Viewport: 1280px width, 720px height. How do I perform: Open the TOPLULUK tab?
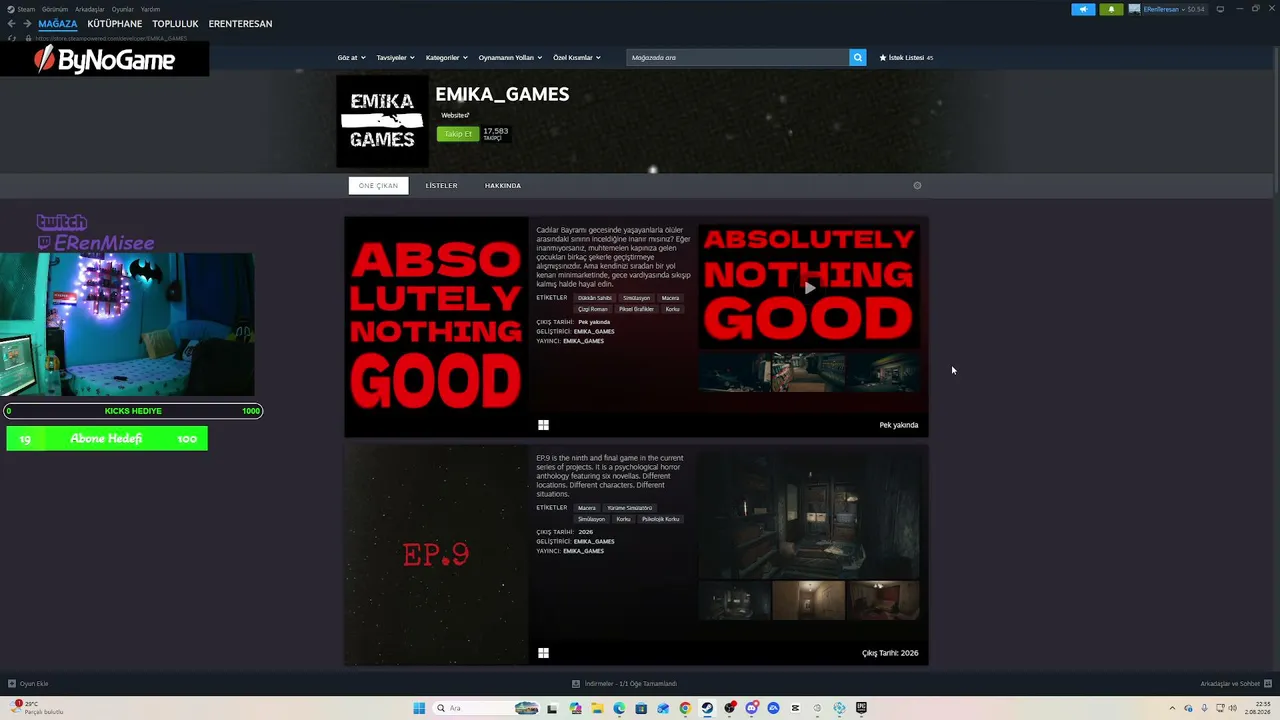point(175,24)
